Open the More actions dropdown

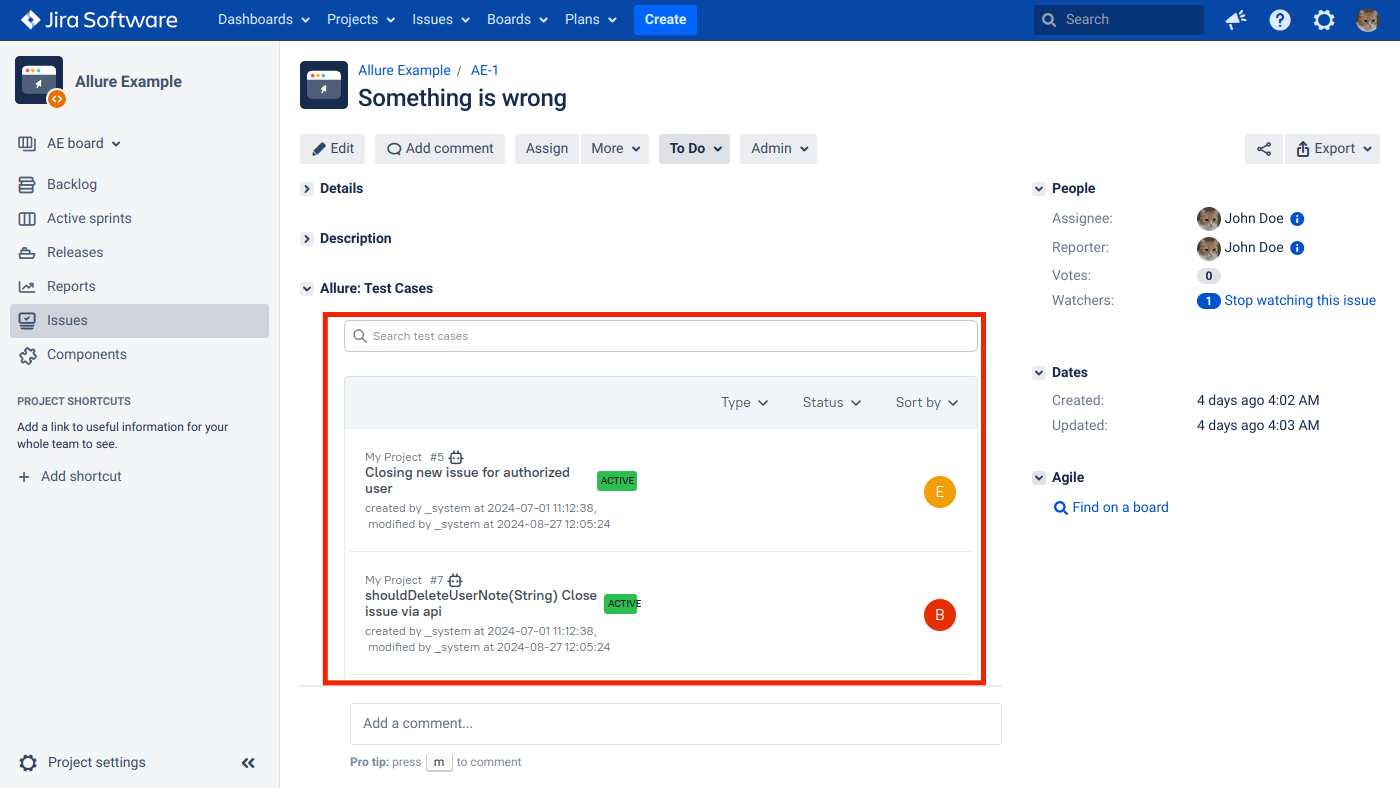(615, 149)
